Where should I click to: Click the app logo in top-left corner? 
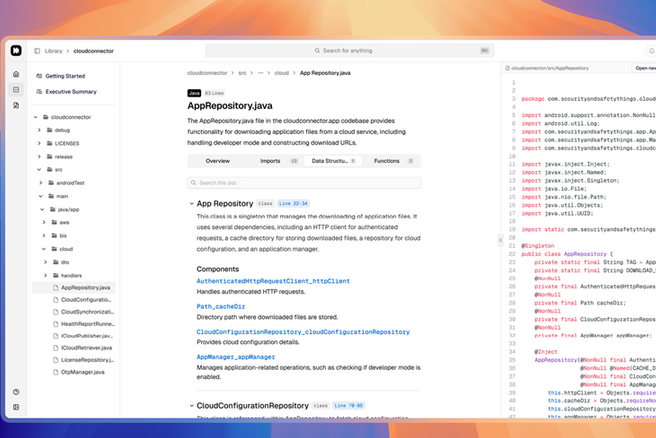tap(16, 50)
